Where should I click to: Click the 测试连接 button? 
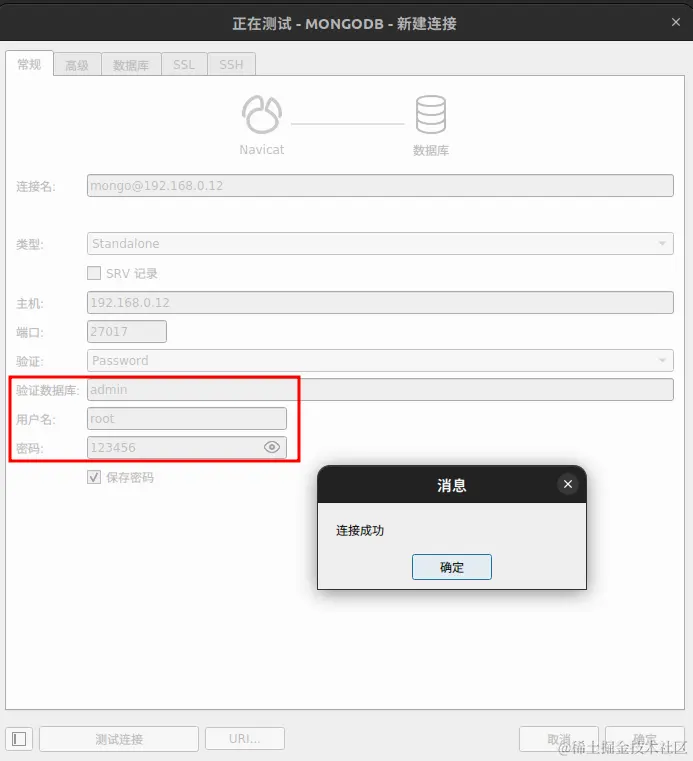119,739
